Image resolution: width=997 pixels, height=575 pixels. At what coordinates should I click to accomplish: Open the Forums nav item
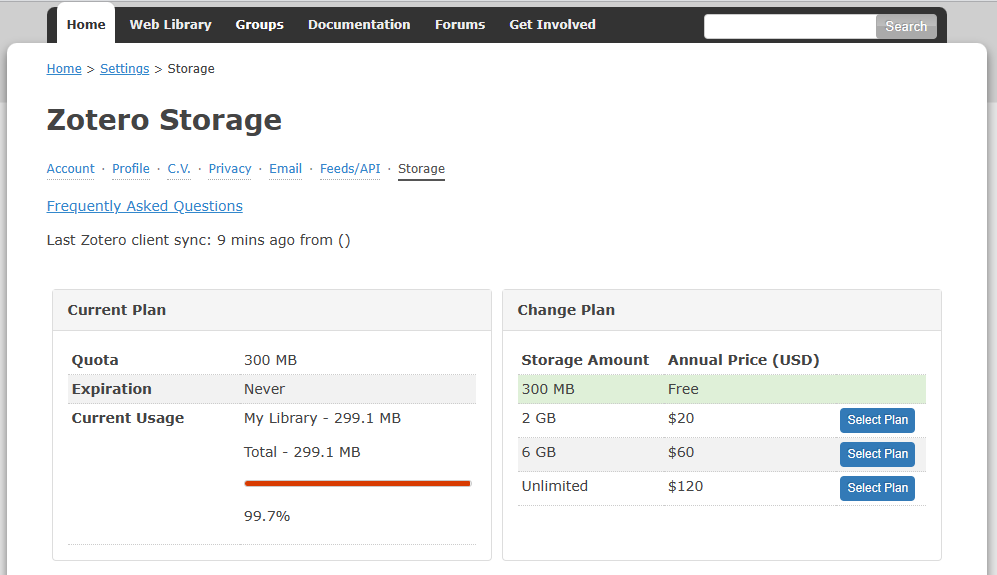click(x=460, y=25)
